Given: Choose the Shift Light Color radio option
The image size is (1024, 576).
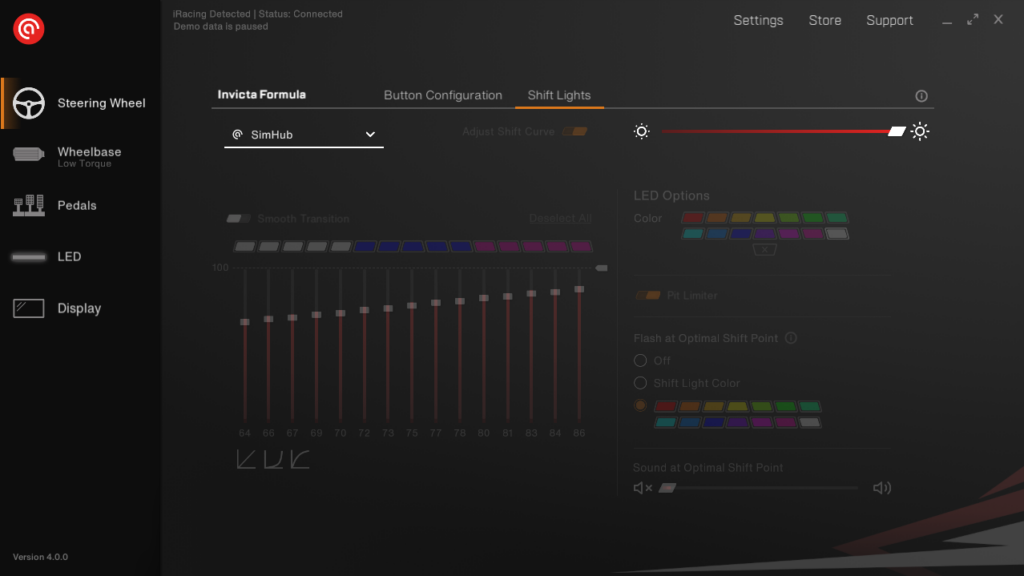Looking at the screenshot, I should tap(639, 383).
